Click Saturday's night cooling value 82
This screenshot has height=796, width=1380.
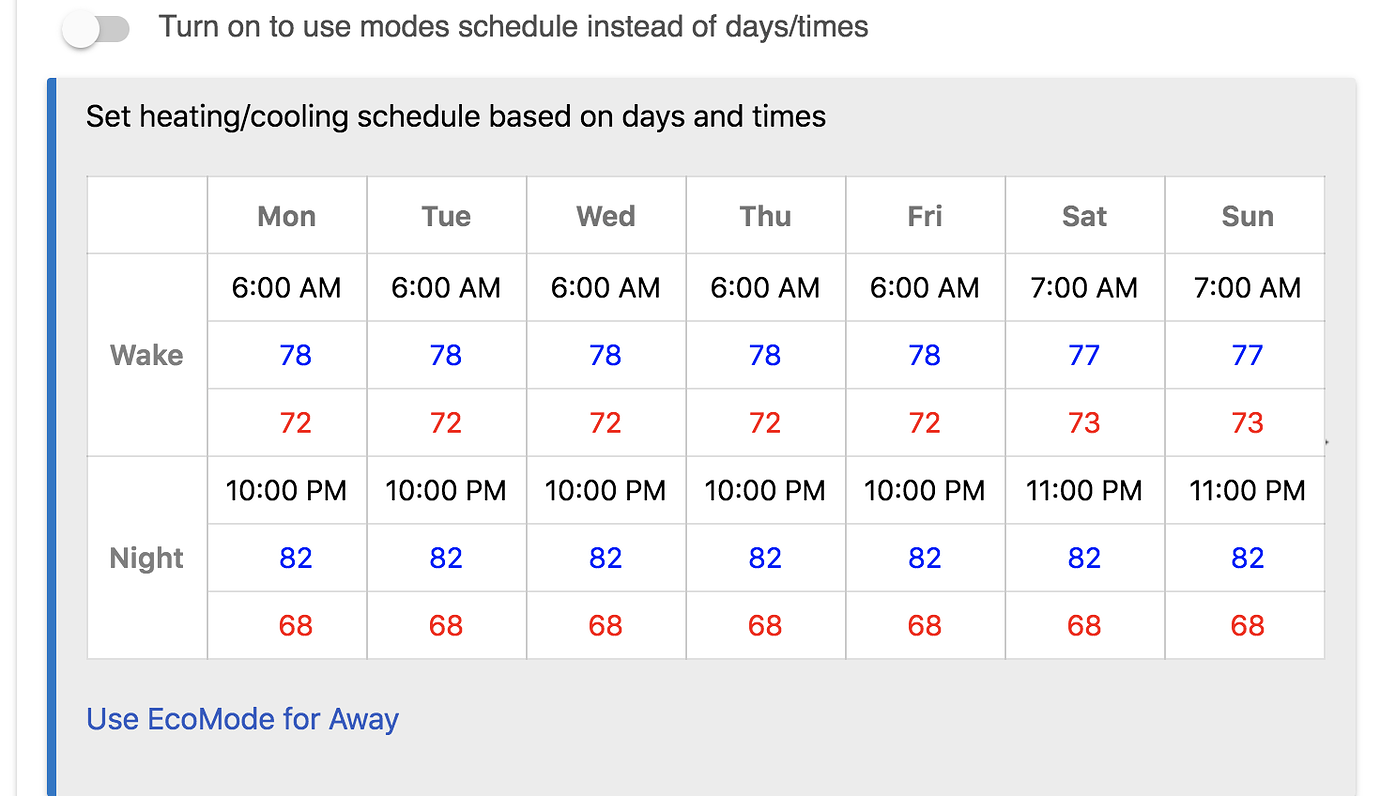pos(1084,557)
